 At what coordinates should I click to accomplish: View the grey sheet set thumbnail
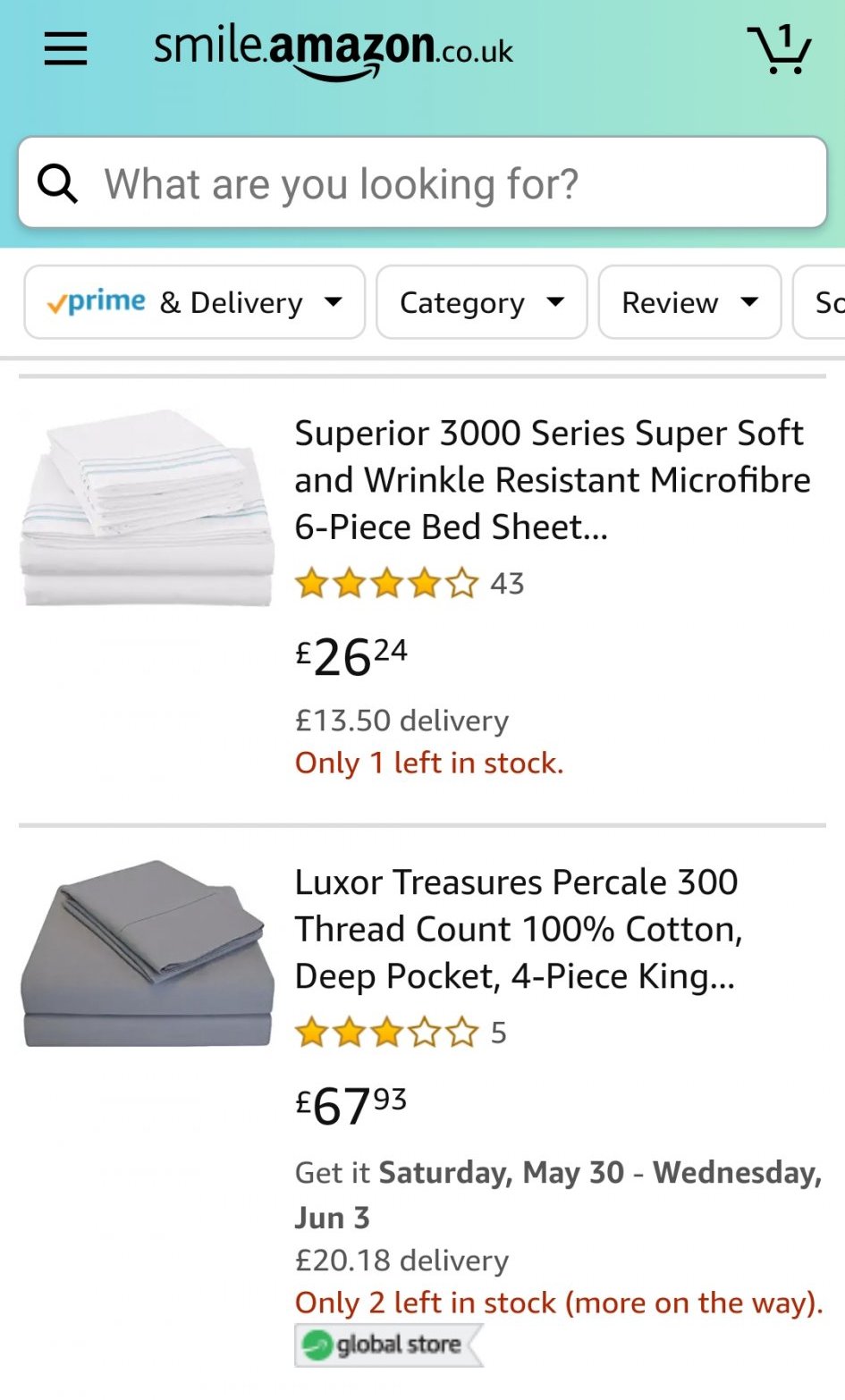click(x=148, y=953)
